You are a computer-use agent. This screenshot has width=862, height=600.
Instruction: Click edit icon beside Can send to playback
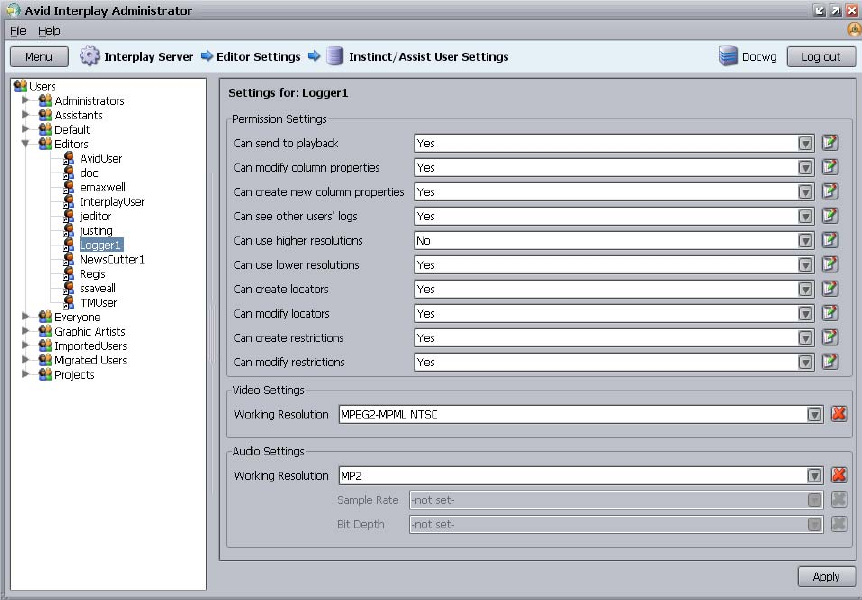[830, 143]
